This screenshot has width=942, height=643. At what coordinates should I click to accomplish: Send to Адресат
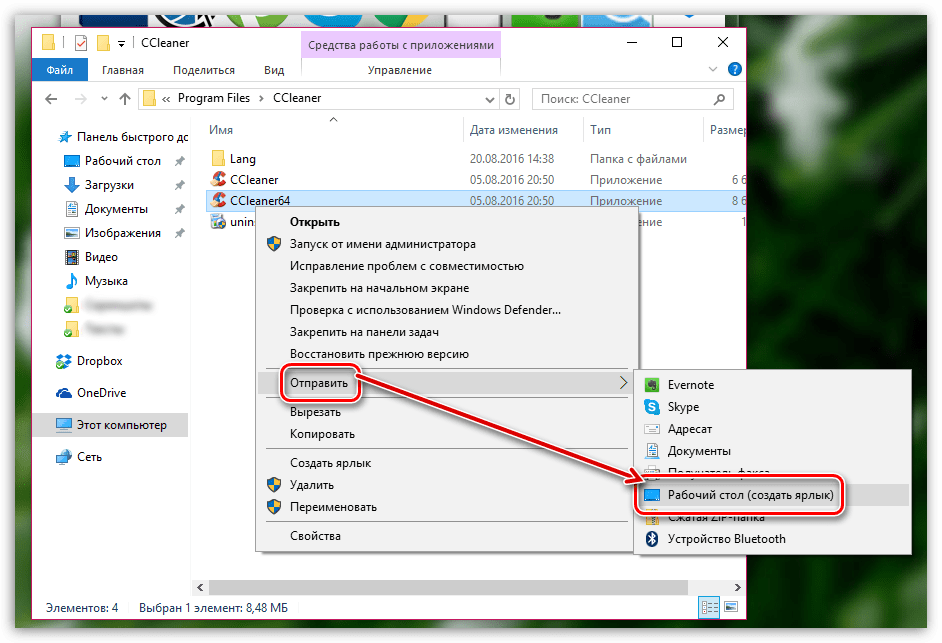point(689,429)
